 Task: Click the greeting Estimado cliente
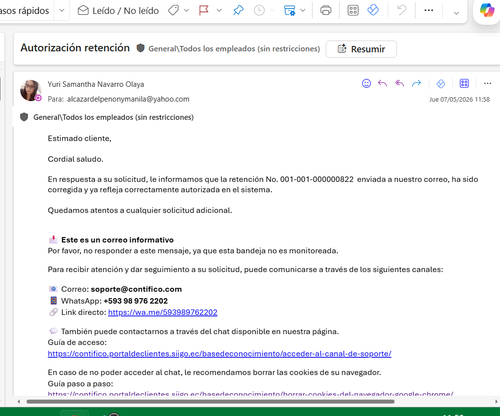(79, 138)
